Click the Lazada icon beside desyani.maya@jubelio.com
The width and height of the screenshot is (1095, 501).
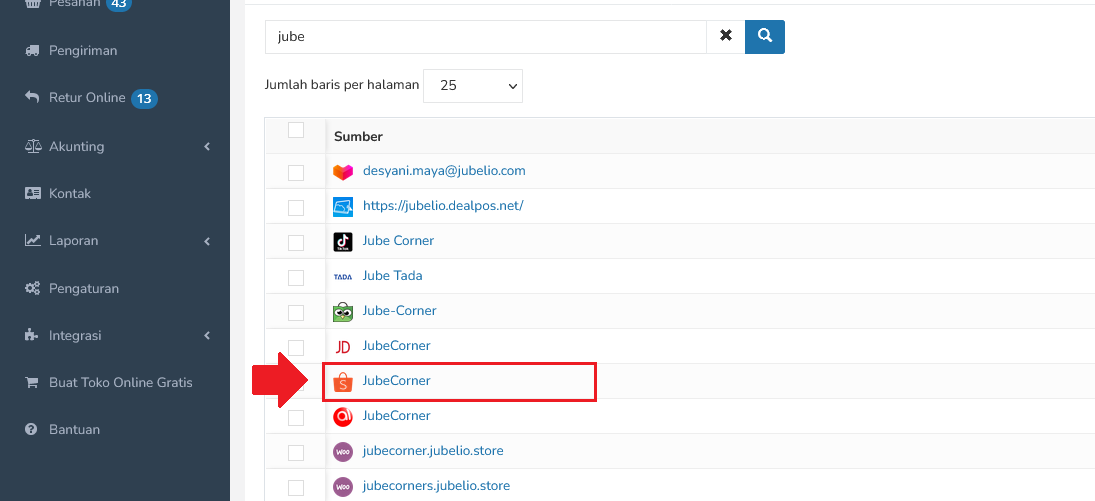(x=343, y=171)
